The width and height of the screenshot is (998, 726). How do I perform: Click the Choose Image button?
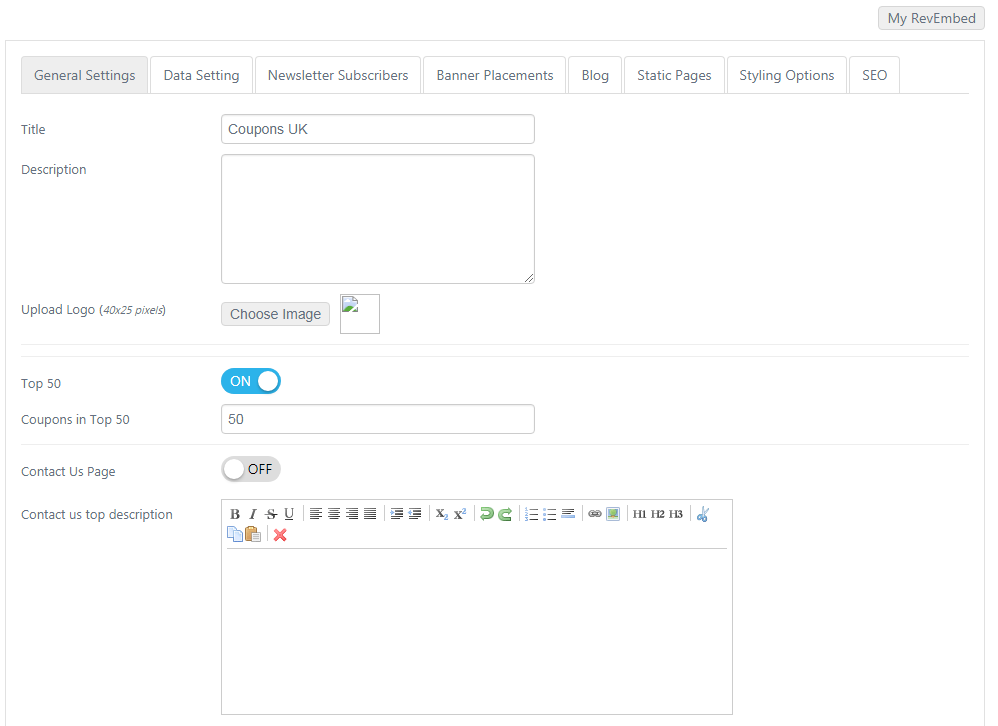pyautogui.click(x=276, y=314)
